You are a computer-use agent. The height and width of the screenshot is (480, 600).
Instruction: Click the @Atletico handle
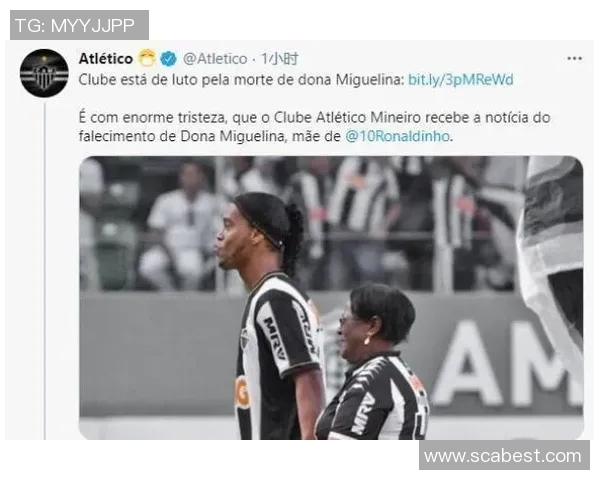tap(215, 59)
